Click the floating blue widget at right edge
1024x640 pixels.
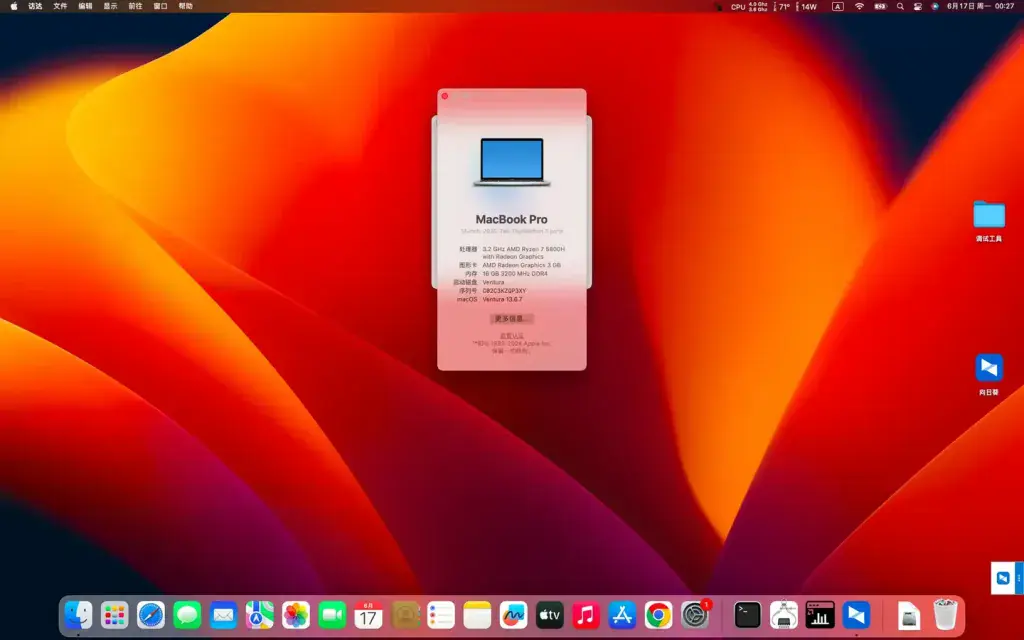1006,578
